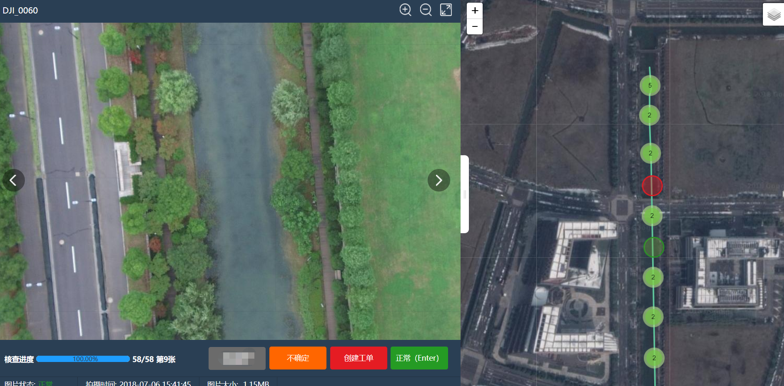Click the map zoom in plus

point(474,10)
